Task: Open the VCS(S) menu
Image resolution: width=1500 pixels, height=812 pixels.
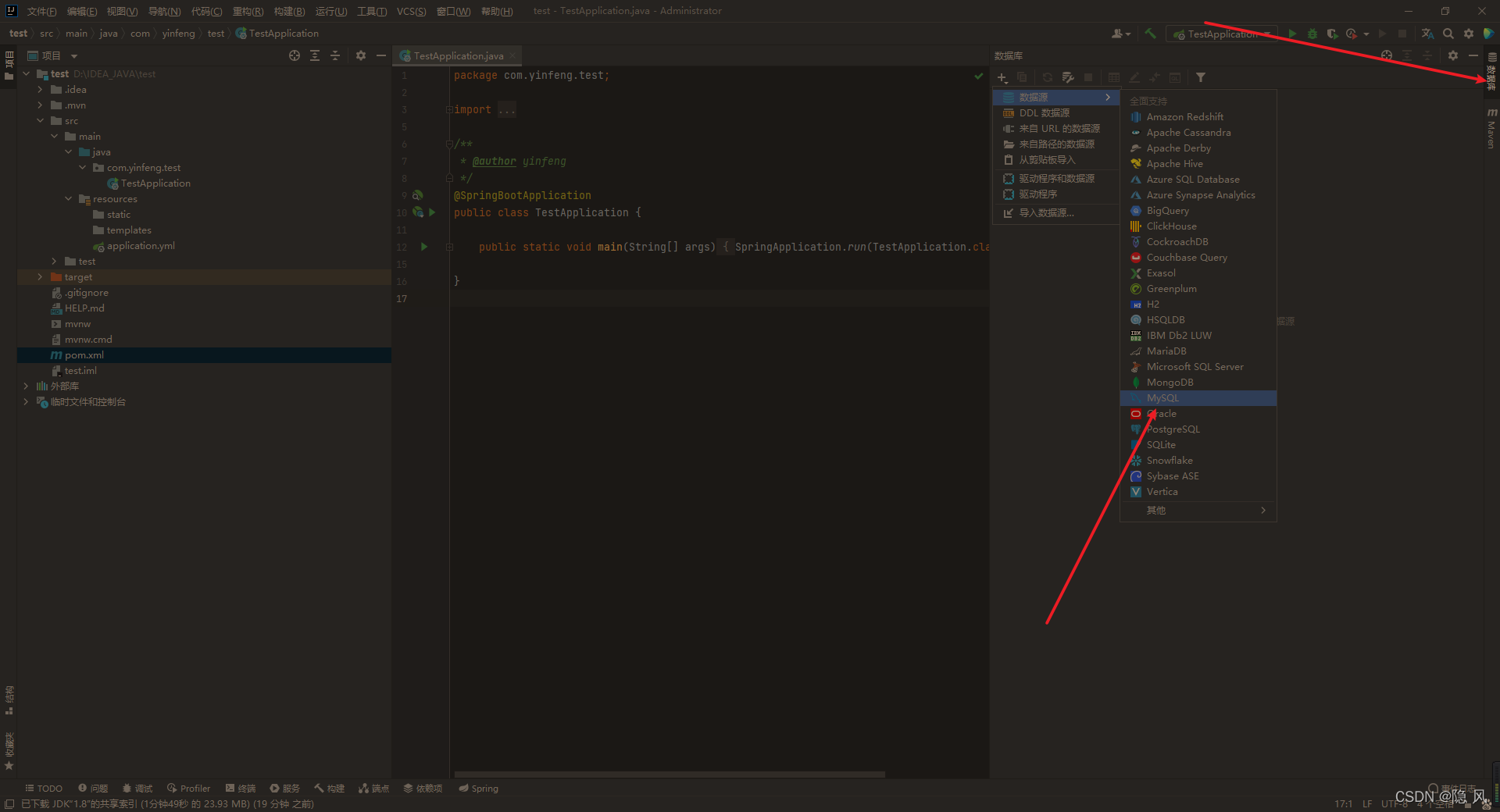Action: 411,11
